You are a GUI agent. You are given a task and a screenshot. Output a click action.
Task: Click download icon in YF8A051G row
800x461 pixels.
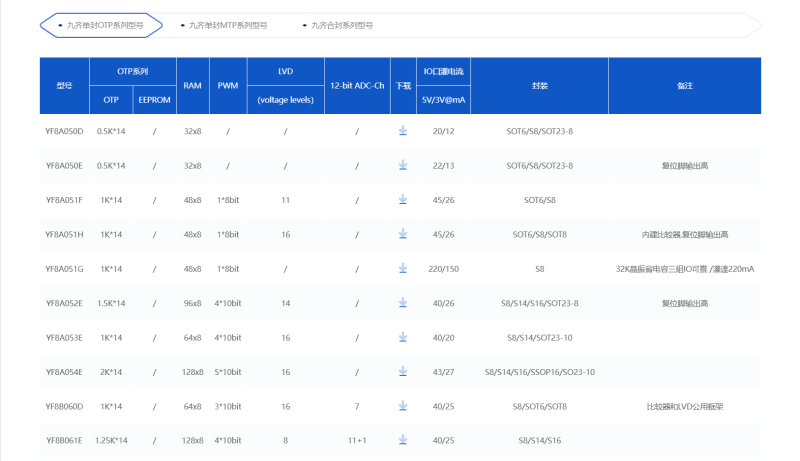click(403, 268)
